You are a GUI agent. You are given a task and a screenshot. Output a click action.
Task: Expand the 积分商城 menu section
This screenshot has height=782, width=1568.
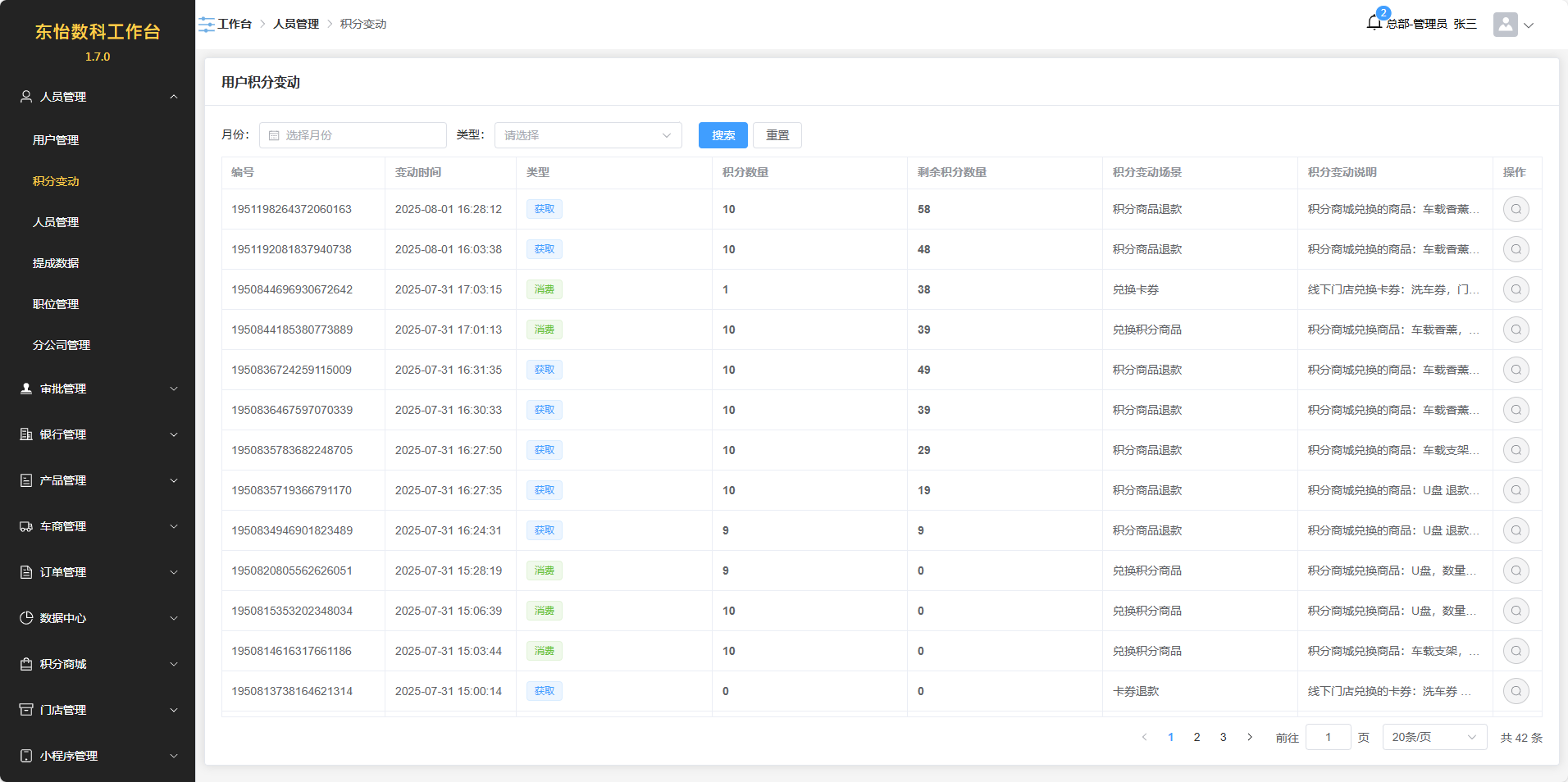tap(98, 664)
